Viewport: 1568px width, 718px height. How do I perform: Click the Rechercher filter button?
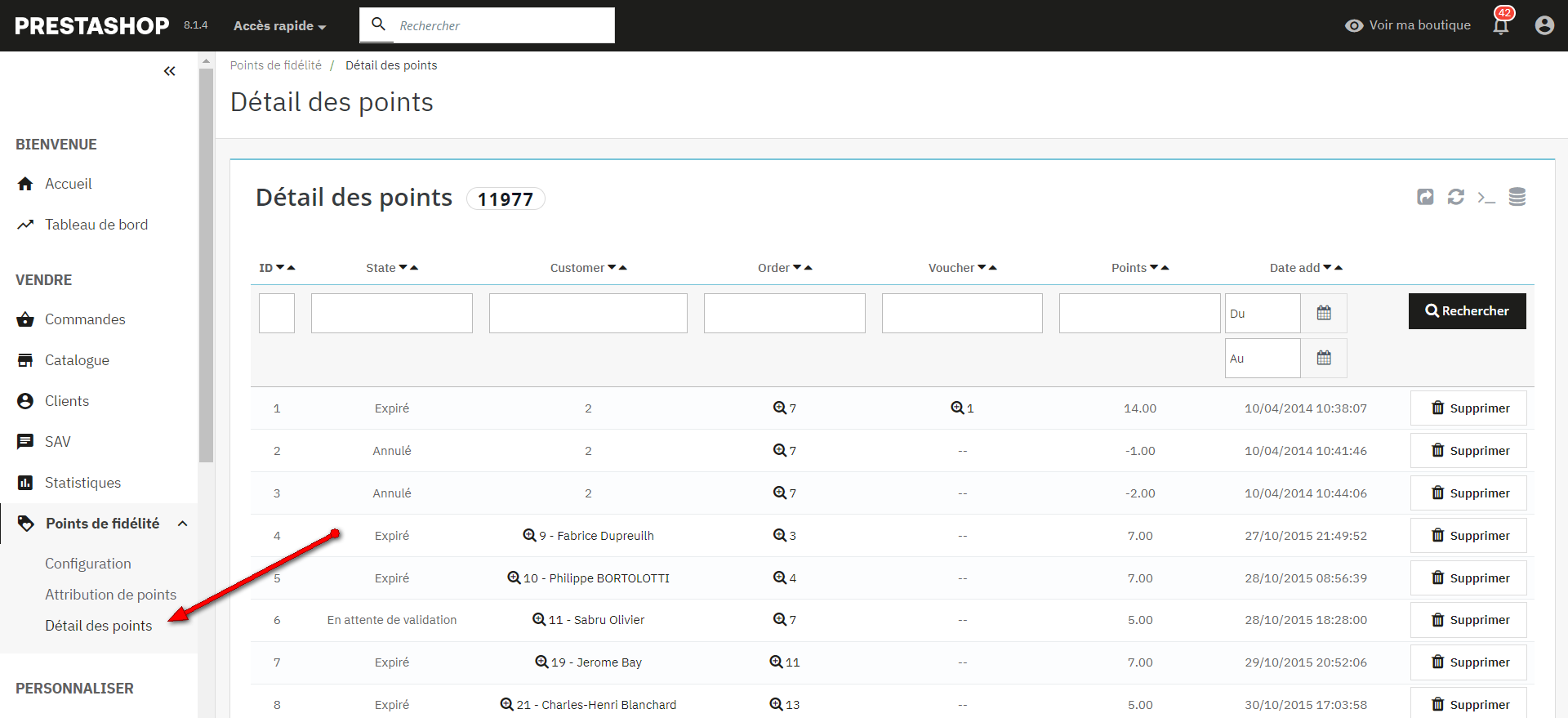(x=1468, y=311)
